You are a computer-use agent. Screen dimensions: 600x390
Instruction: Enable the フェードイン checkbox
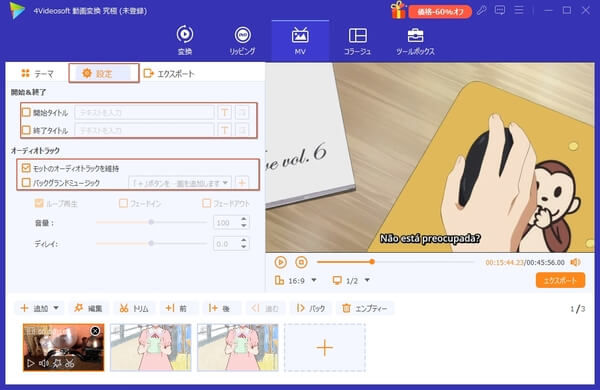tap(123, 203)
